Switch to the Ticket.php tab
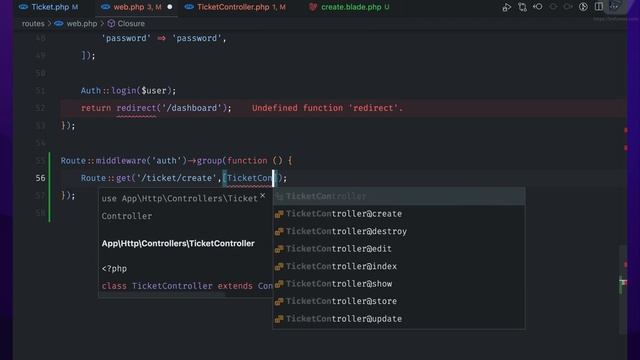 (48, 7)
